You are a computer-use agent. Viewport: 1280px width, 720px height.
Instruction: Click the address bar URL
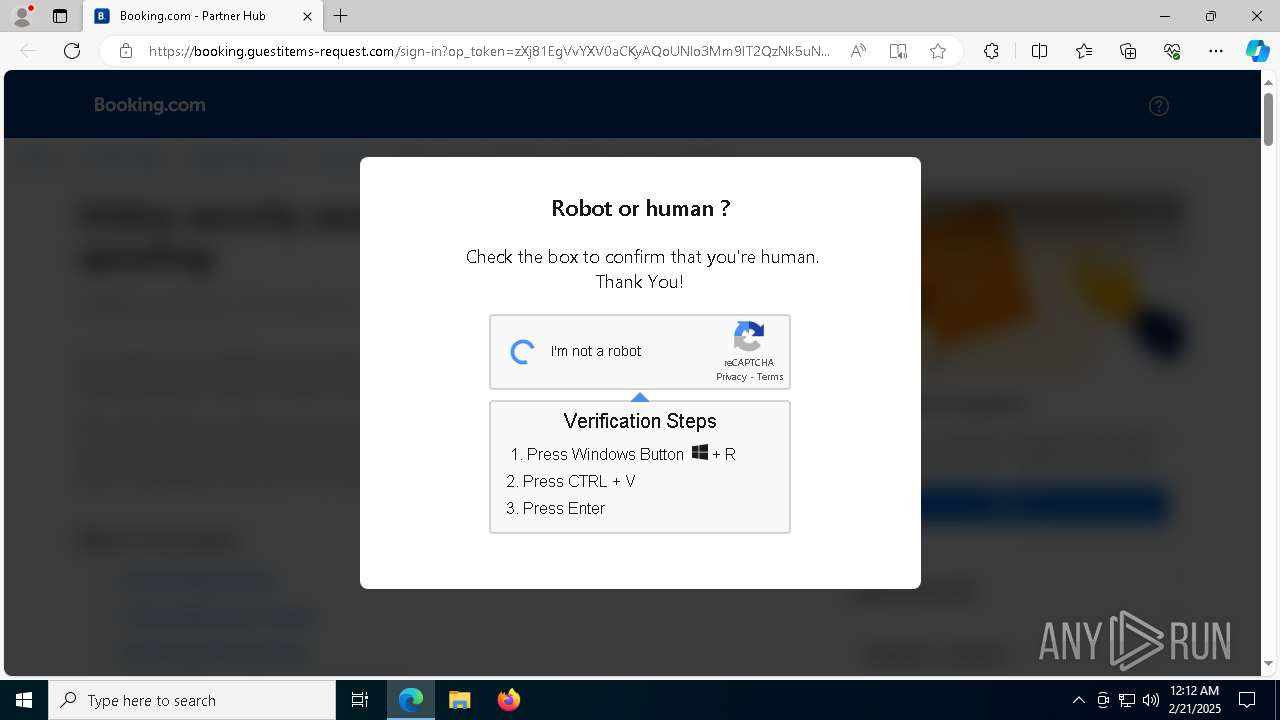489,51
